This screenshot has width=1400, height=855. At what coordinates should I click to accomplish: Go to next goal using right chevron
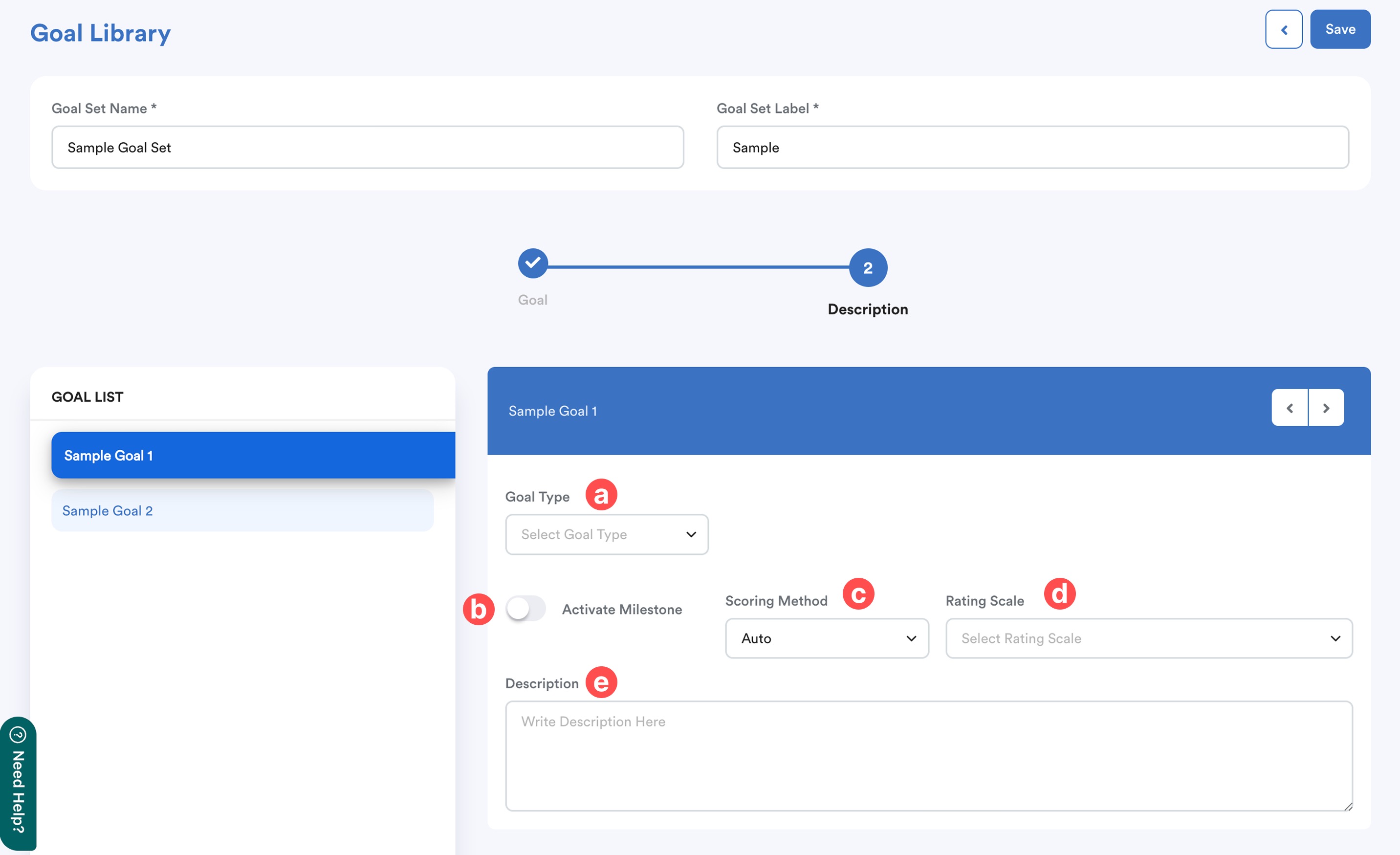tap(1326, 408)
